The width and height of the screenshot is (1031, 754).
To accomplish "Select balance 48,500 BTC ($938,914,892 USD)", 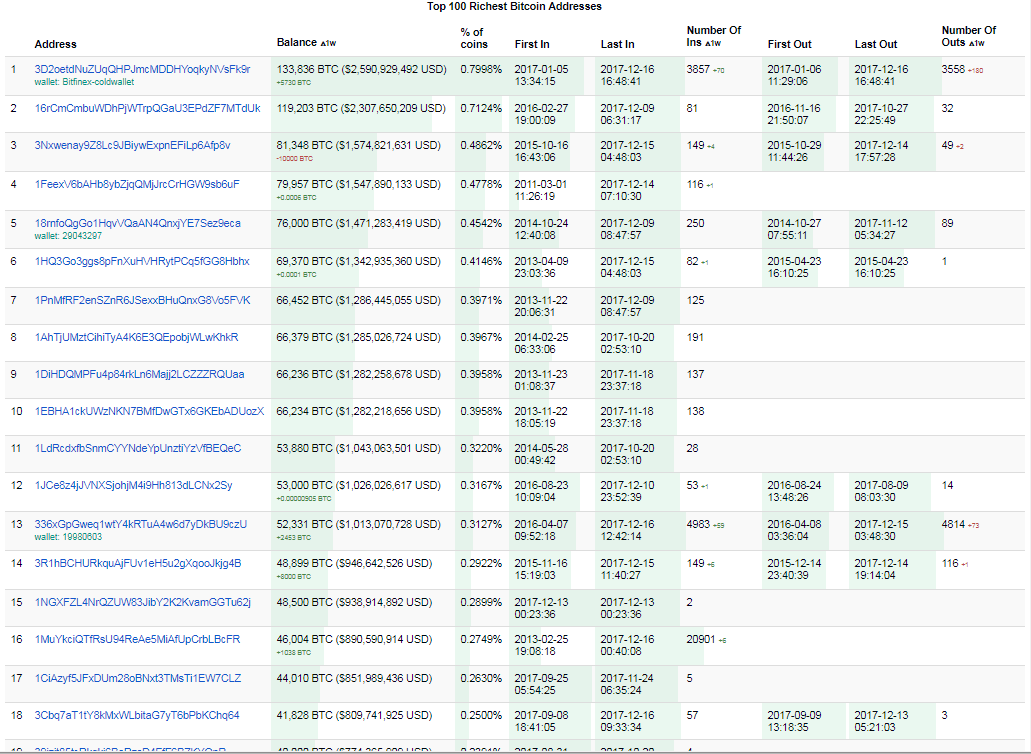I will [354, 601].
